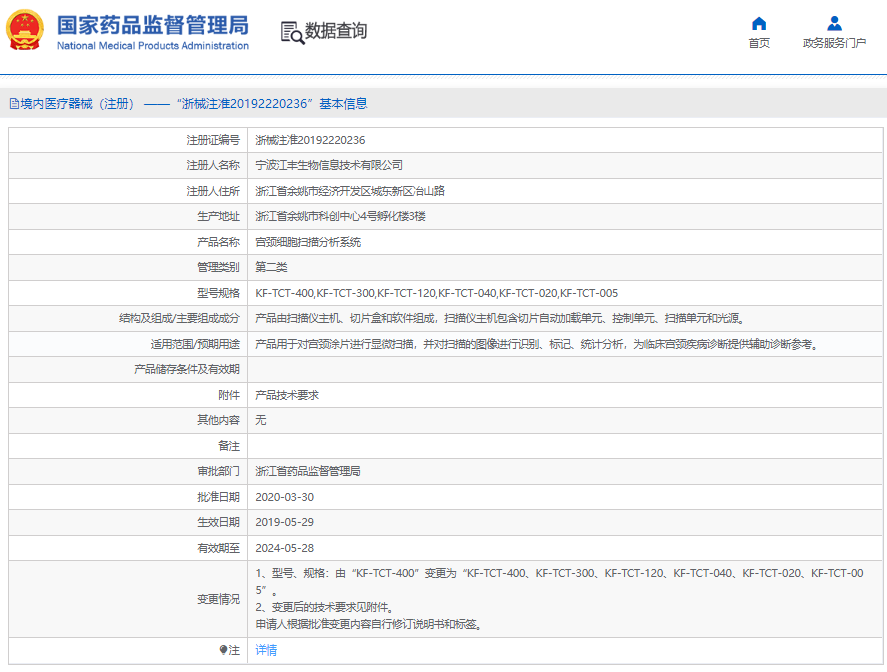Screen dimensions: 887x672
Task: Click the 数据查询 heading text
Action: coord(336,31)
